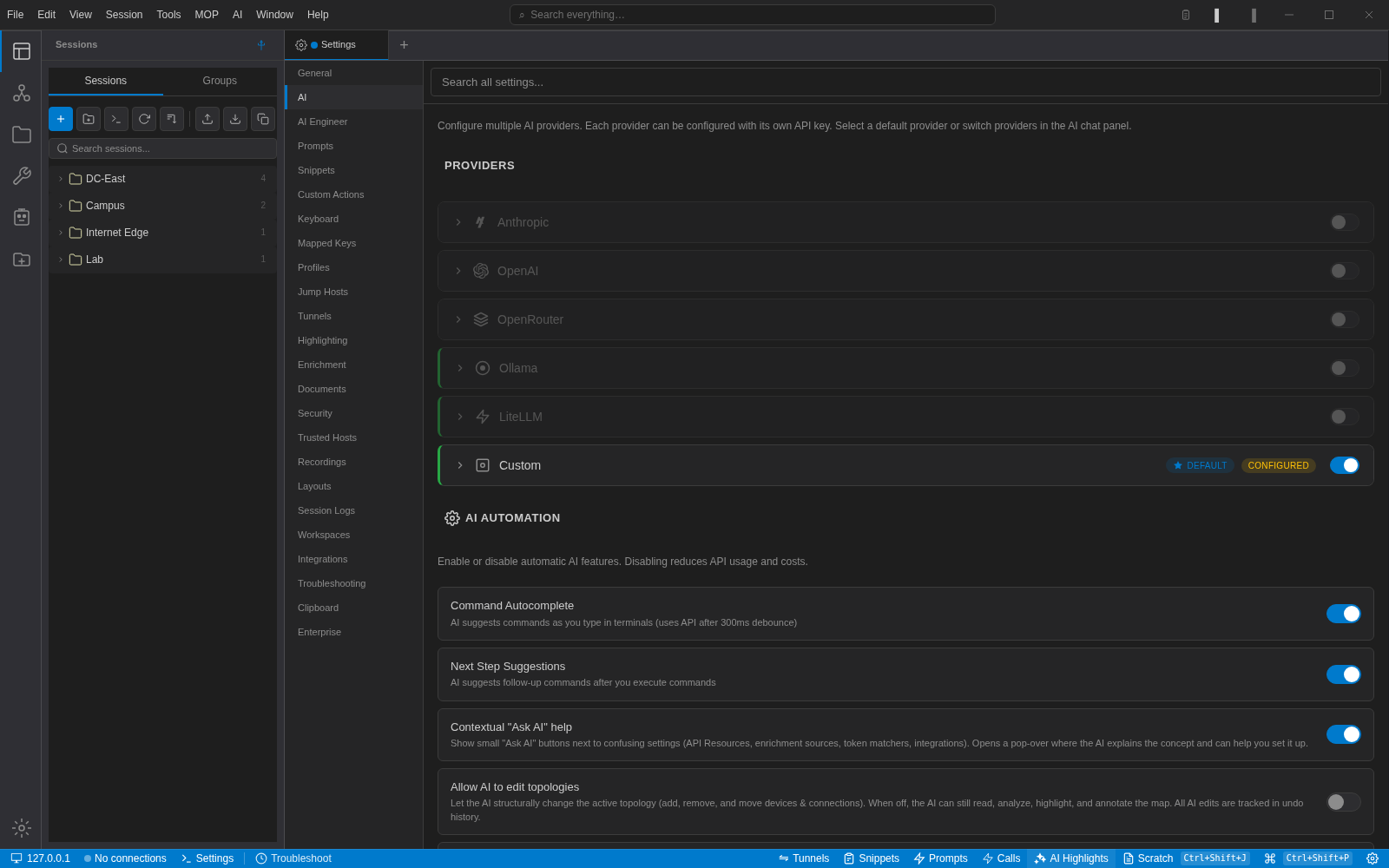Click Troubleshoot in the status bar
Image resolution: width=1389 pixels, height=868 pixels.
point(293,858)
